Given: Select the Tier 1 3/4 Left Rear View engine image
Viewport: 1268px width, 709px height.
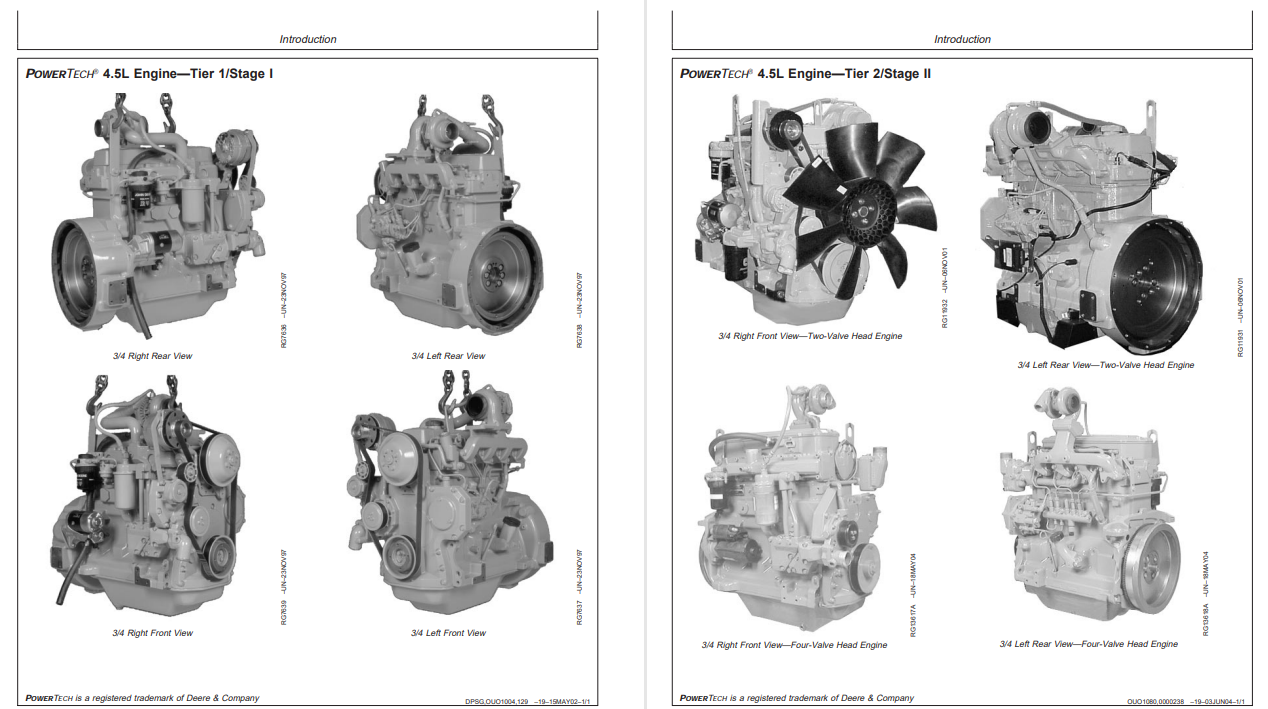Looking at the screenshot, I should (x=449, y=218).
